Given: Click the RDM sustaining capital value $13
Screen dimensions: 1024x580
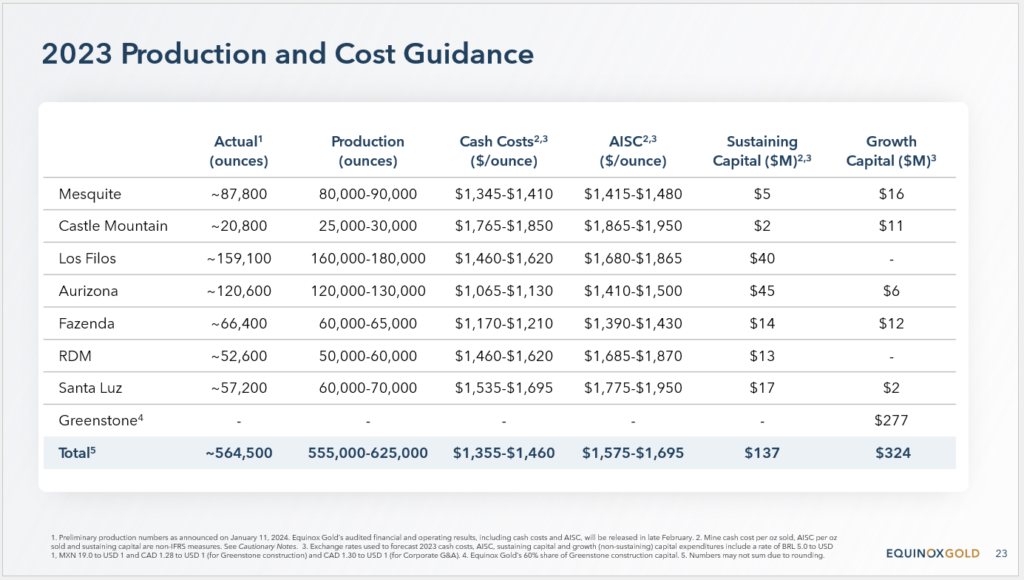Looking at the screenshot, I should (x=762, y=356).
